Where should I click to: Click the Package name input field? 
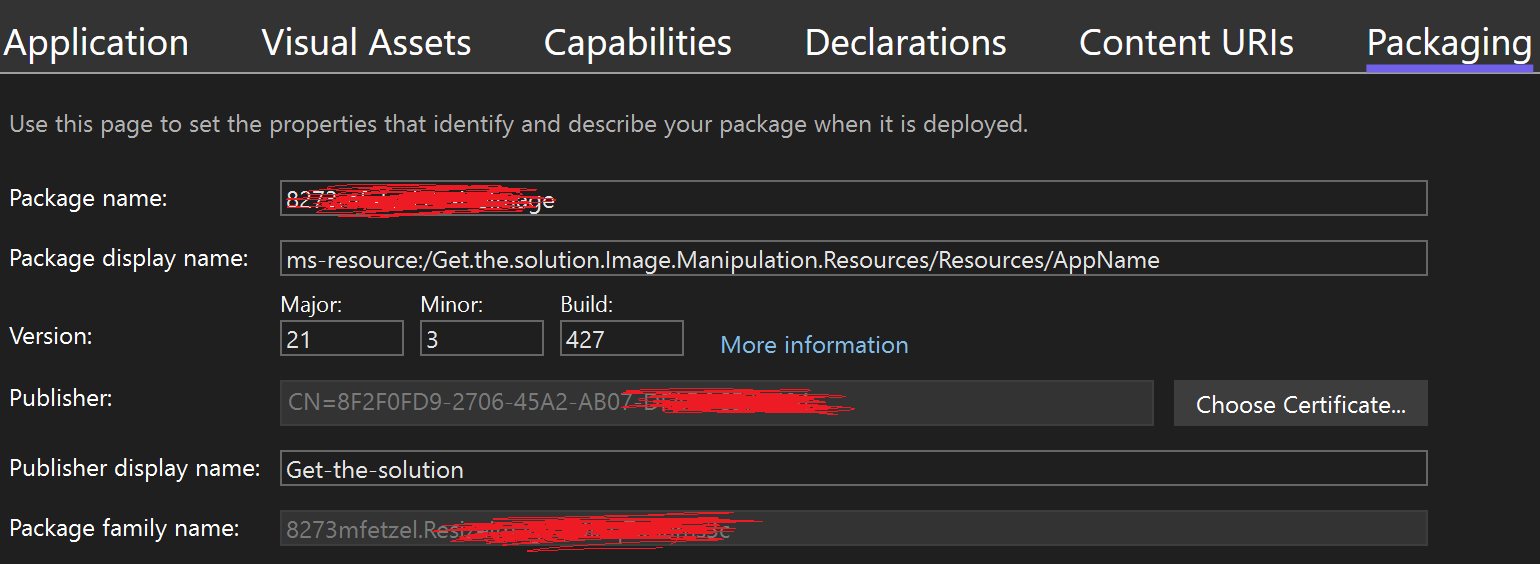click(853, 198)
